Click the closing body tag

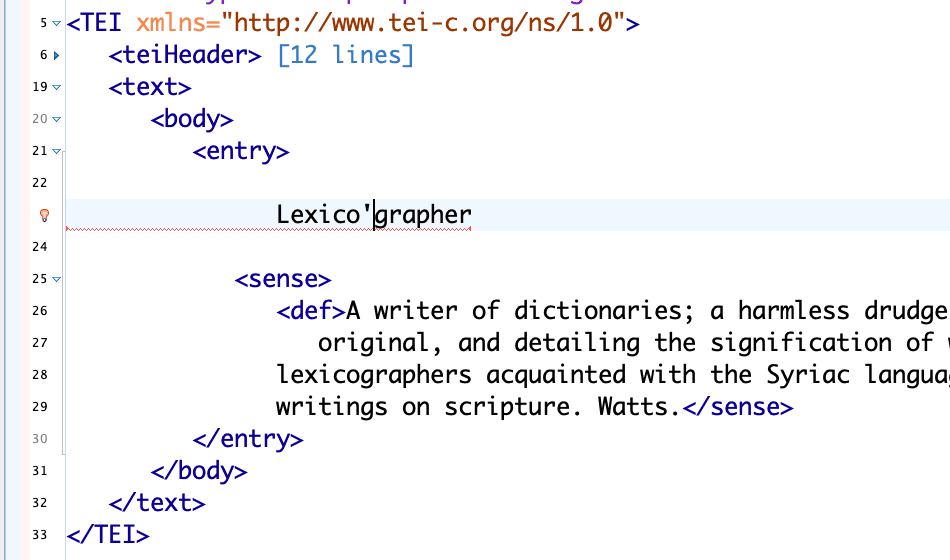(x=199, y=471)
